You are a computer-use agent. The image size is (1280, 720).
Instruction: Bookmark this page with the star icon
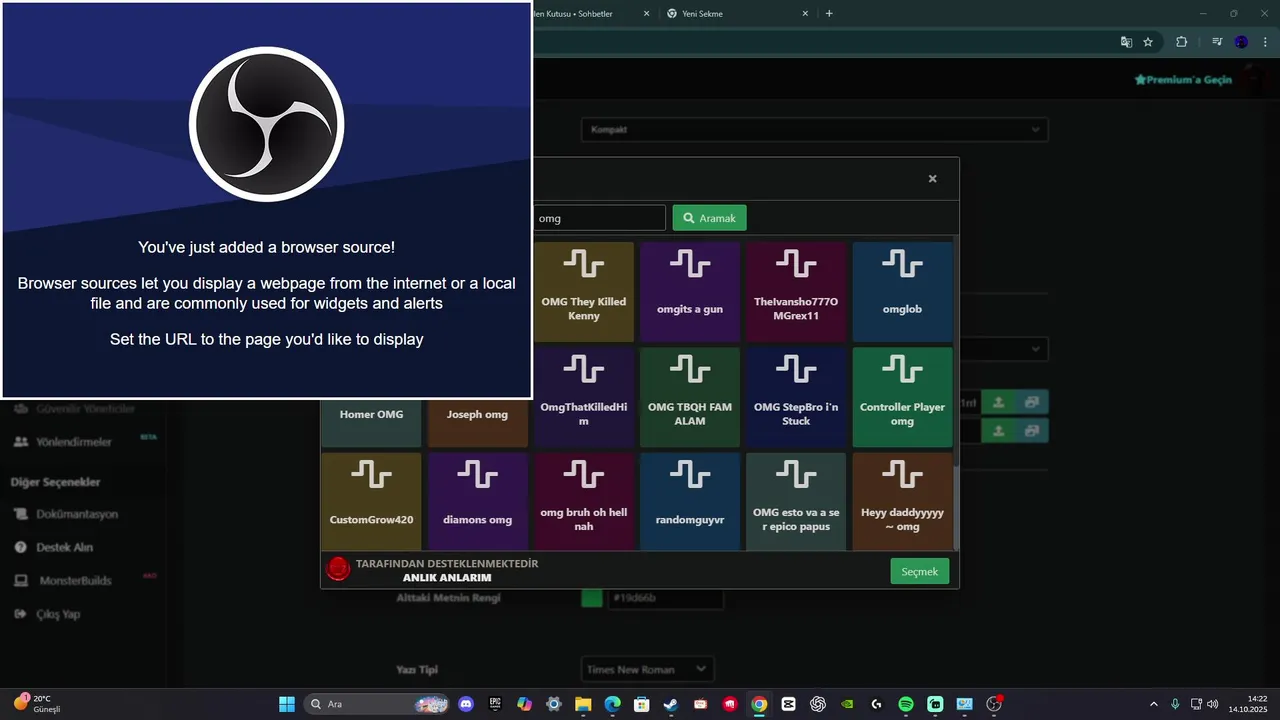pos(1148,42)
